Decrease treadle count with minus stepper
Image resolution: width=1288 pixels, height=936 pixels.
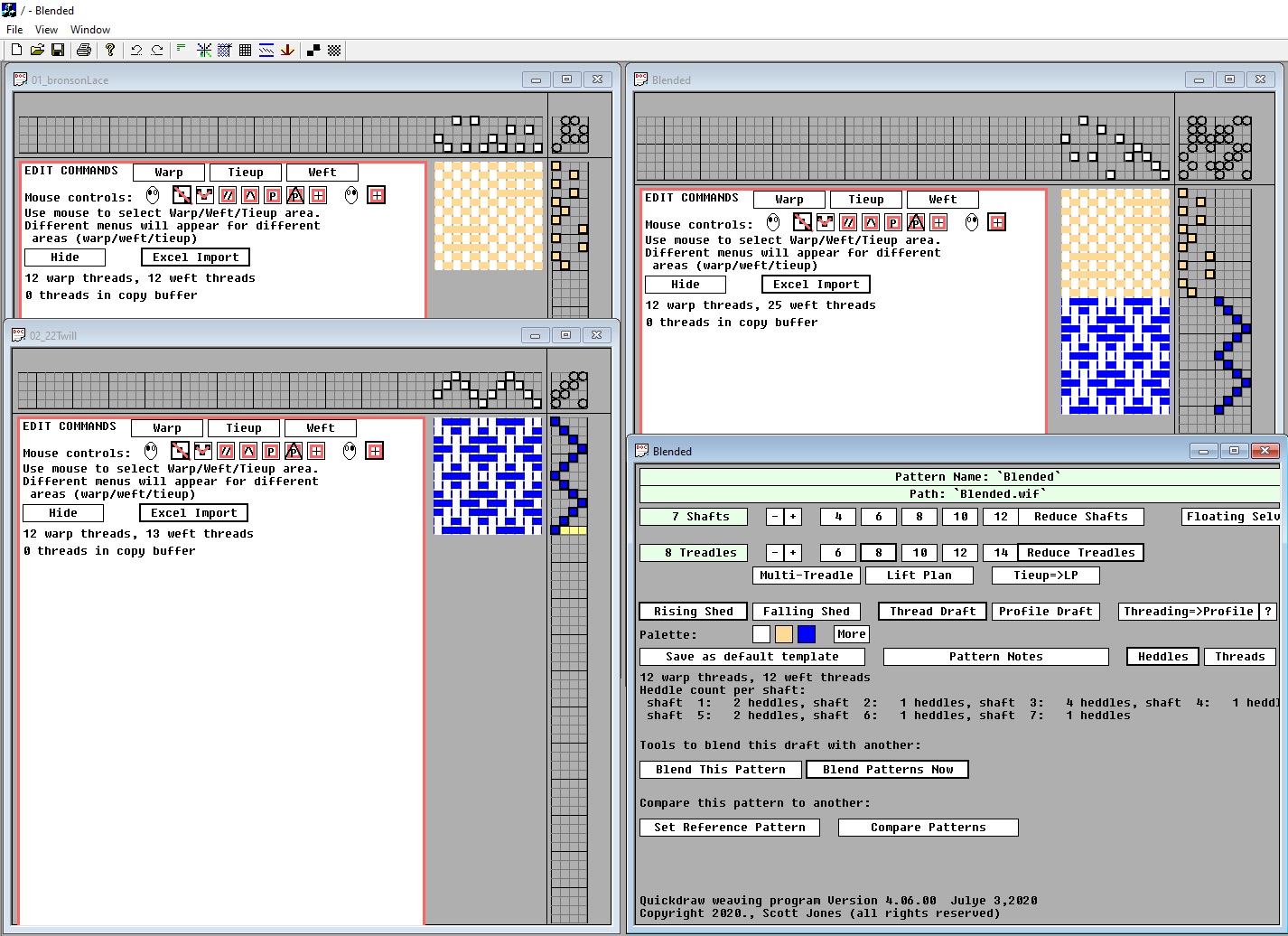click(x=775, y=553)
